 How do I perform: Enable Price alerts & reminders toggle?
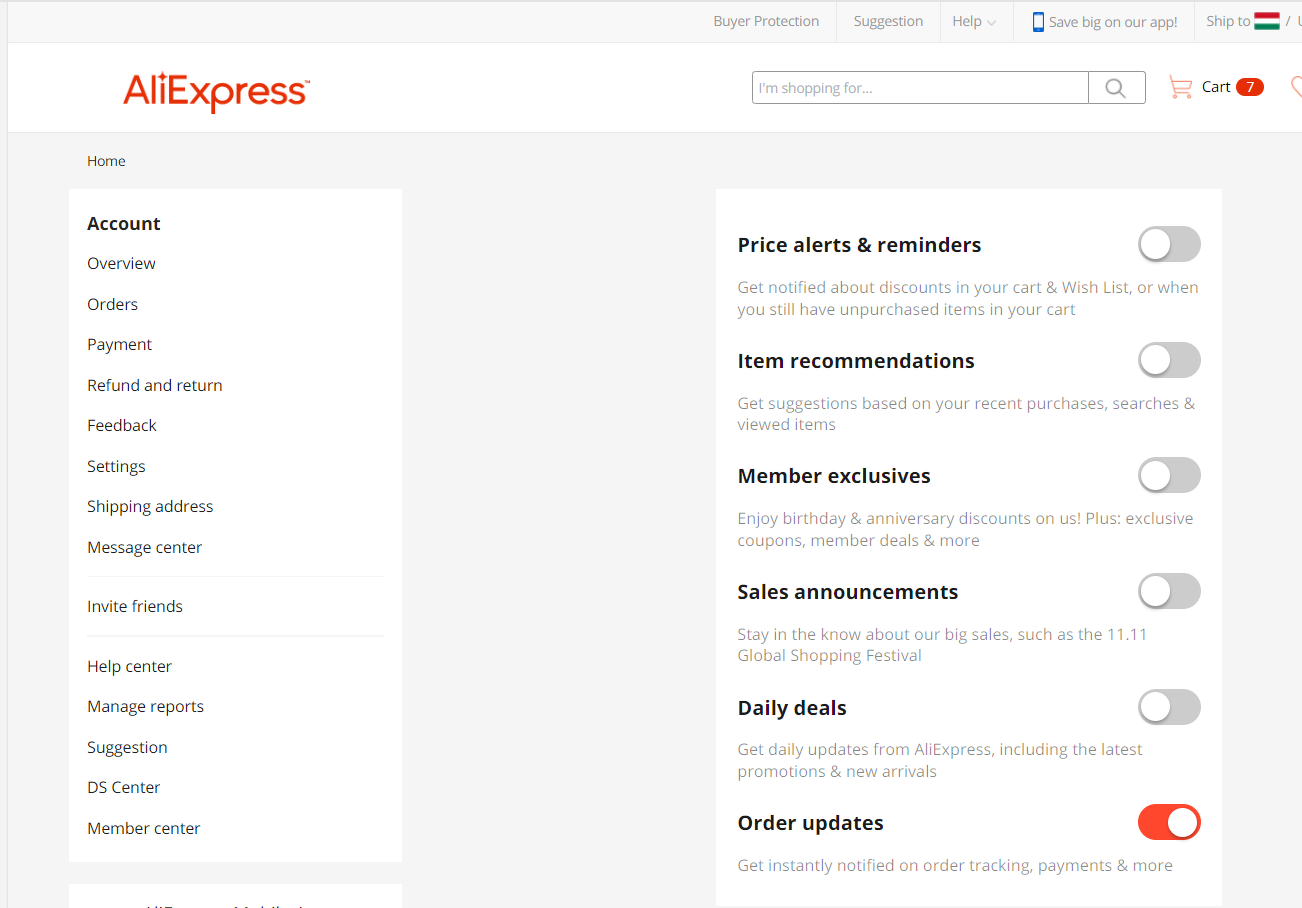coord(1169,244)
